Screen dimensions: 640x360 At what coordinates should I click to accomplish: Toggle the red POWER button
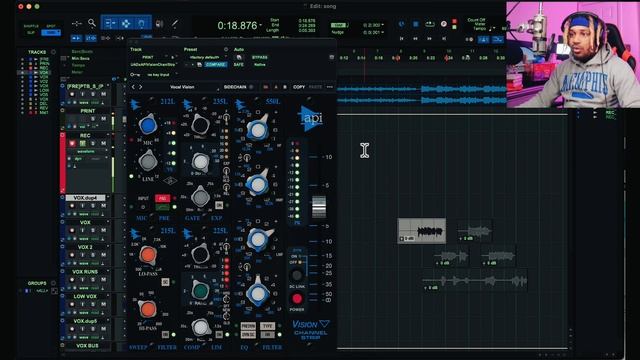click(x=297, y=299)
